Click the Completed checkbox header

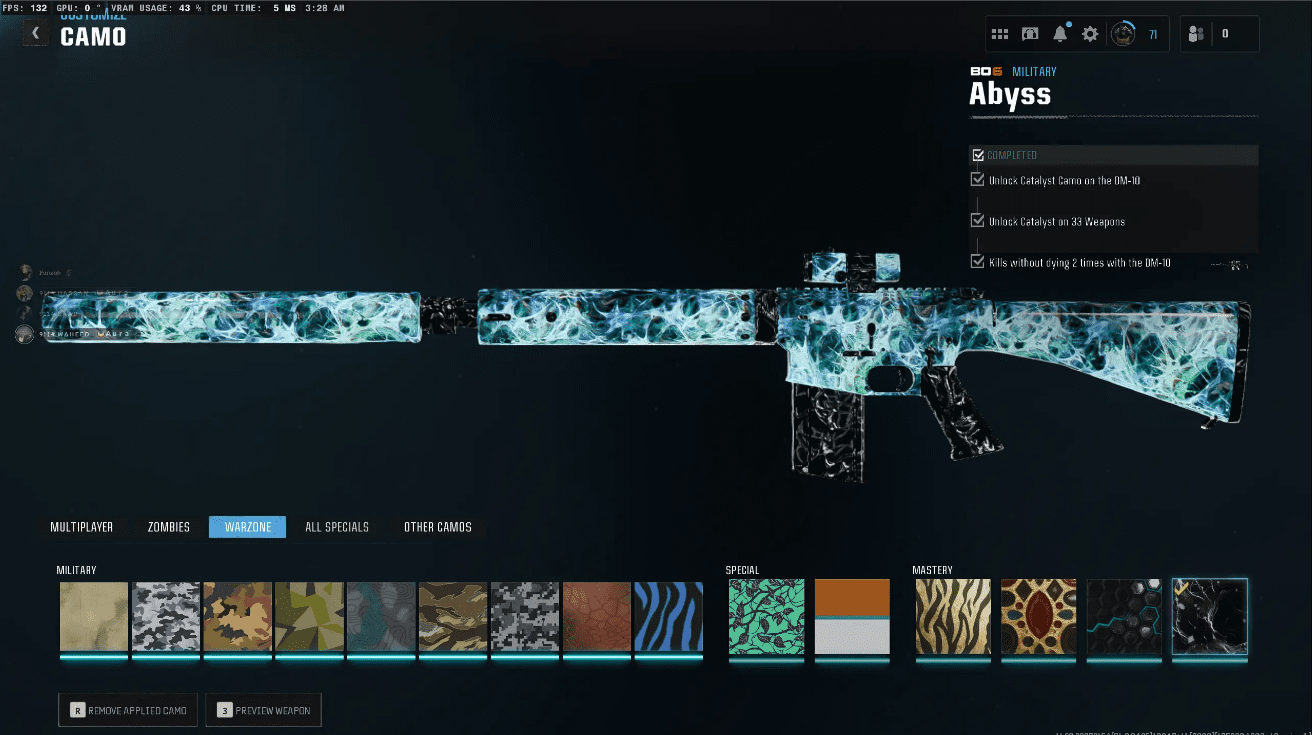977,155
